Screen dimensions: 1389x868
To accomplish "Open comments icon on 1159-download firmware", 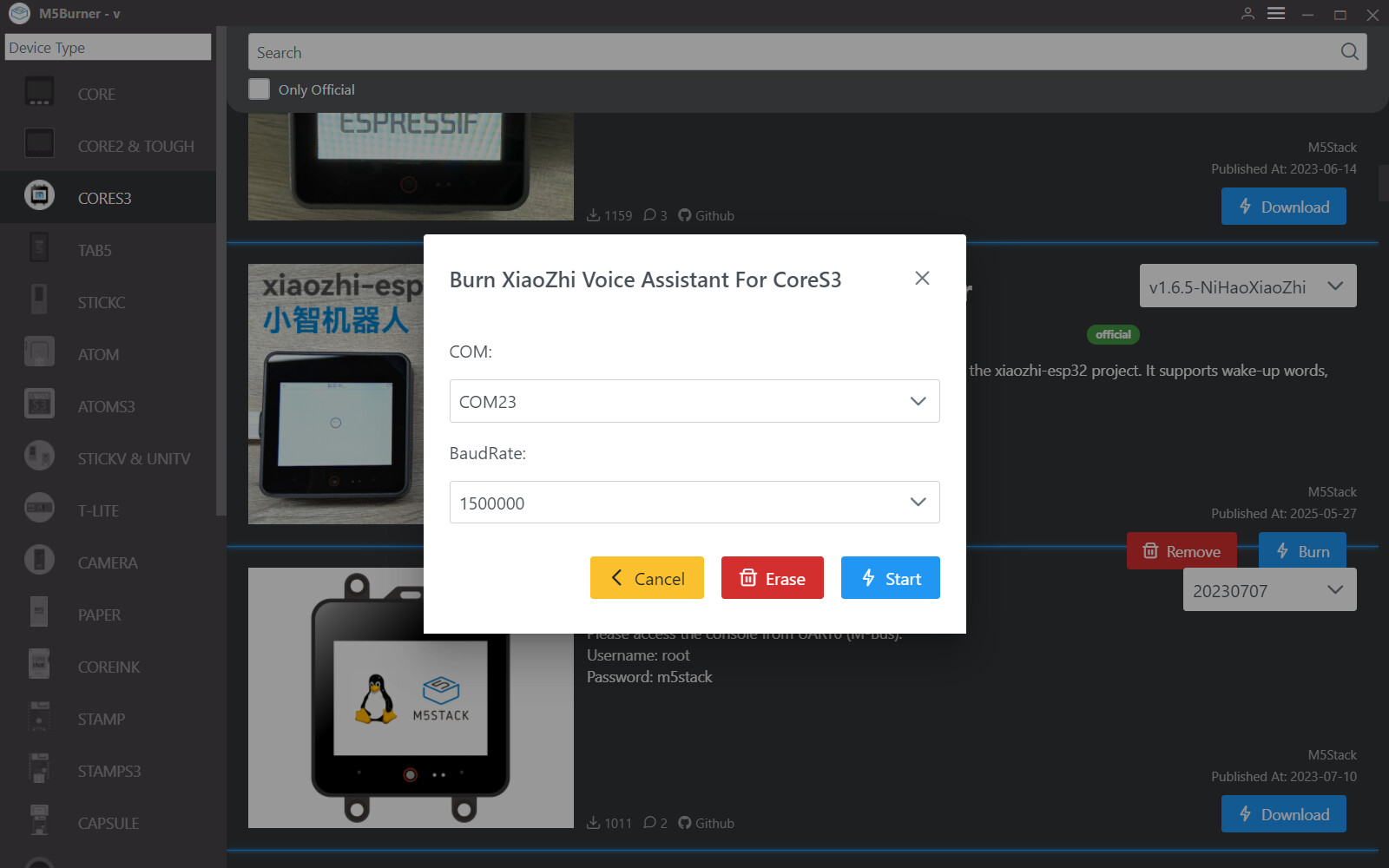I will click(649, 215).
